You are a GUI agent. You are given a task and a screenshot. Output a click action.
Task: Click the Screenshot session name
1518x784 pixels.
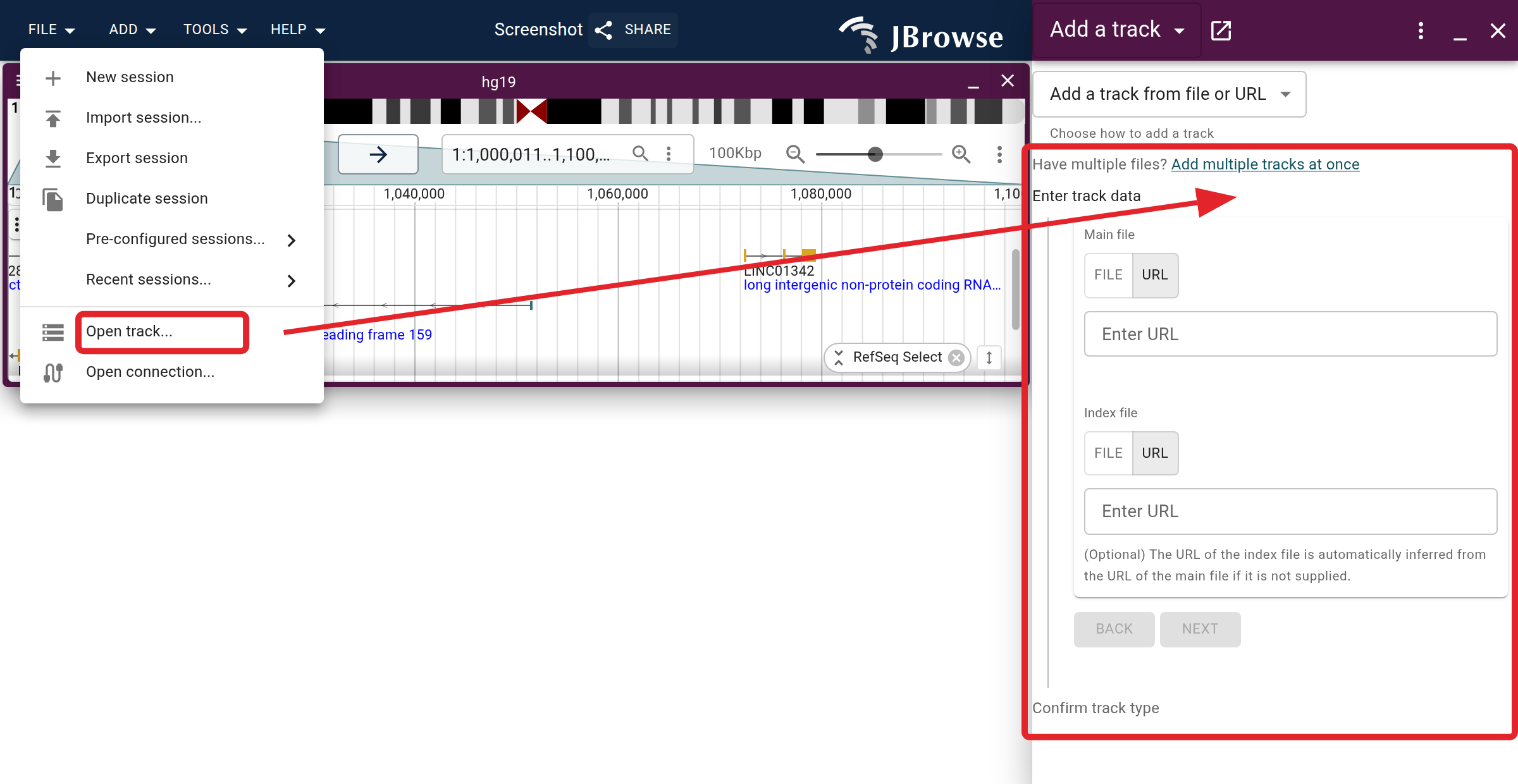pos(538,30)
